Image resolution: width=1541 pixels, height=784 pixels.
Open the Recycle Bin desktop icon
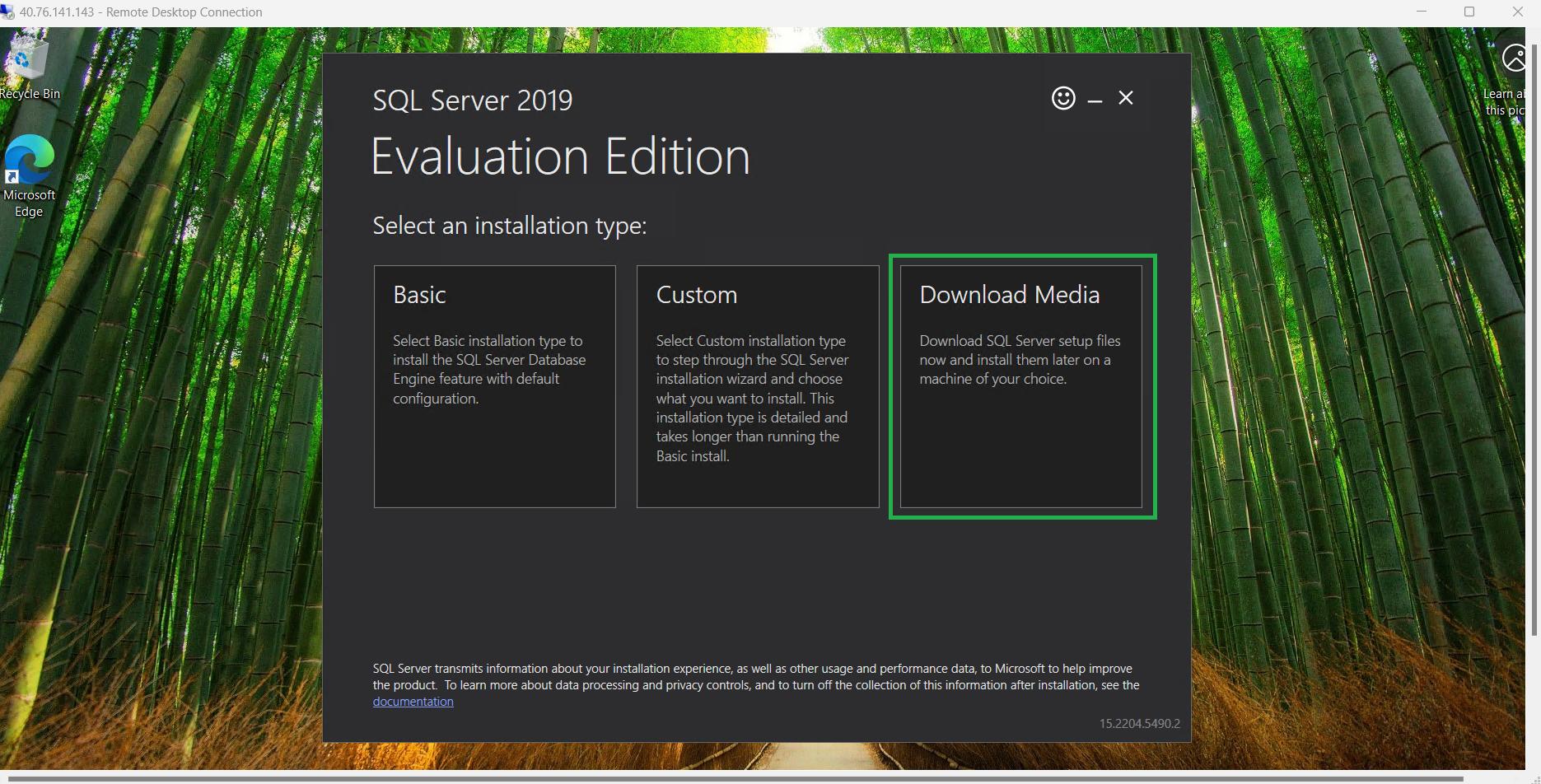tap(30, 66)
